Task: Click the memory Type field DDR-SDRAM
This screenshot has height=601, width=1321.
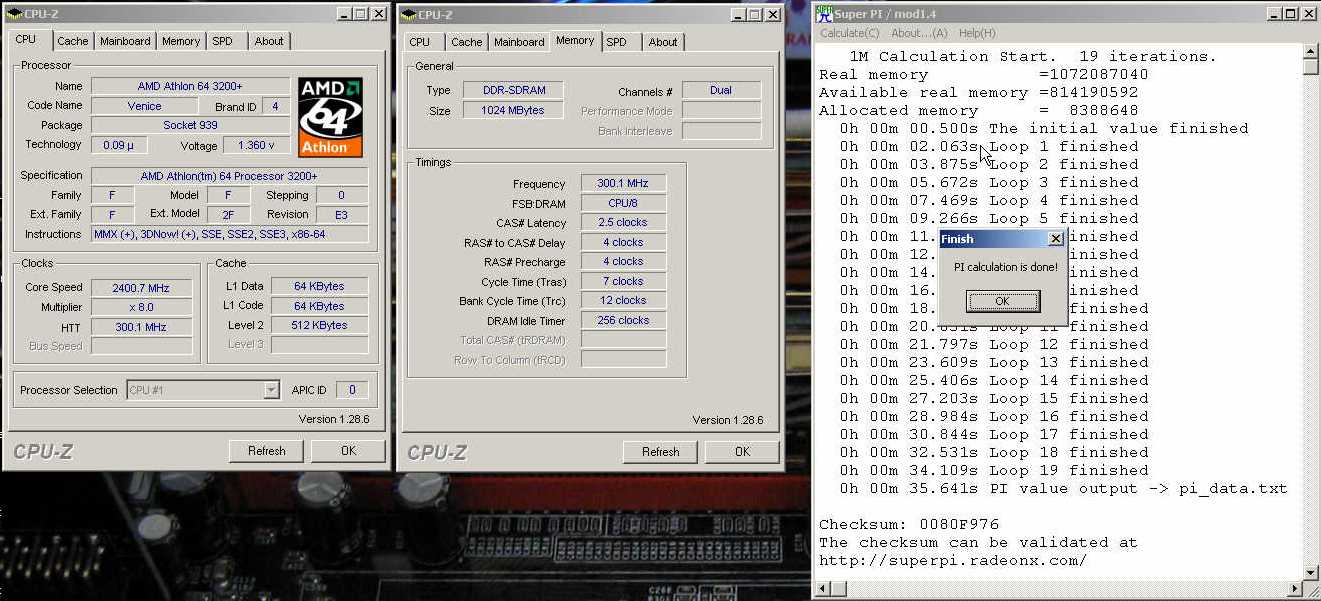Action: click(513, 90)
